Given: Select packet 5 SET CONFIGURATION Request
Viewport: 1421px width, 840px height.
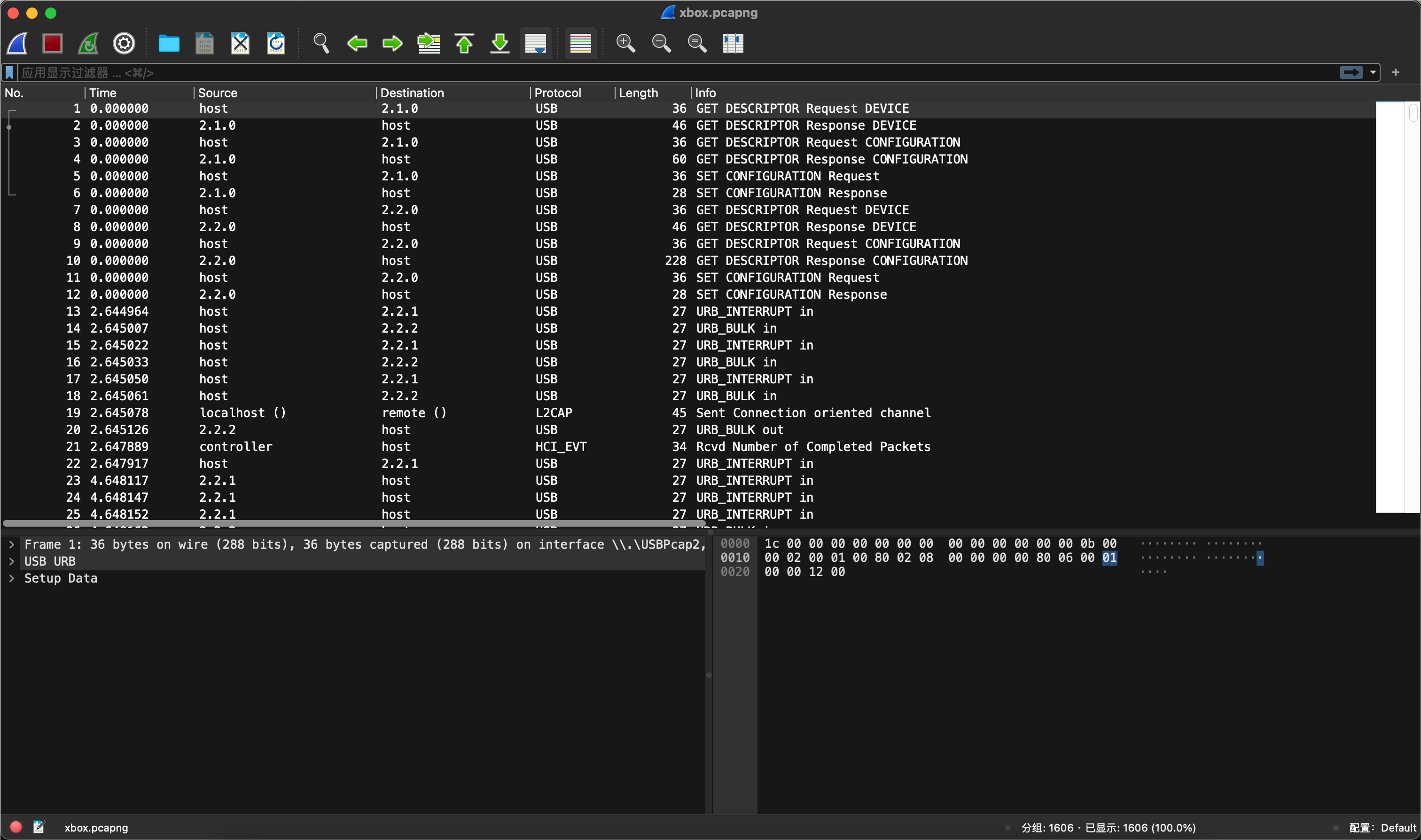Looking at the screenshot, I should (x=688, y=176).
